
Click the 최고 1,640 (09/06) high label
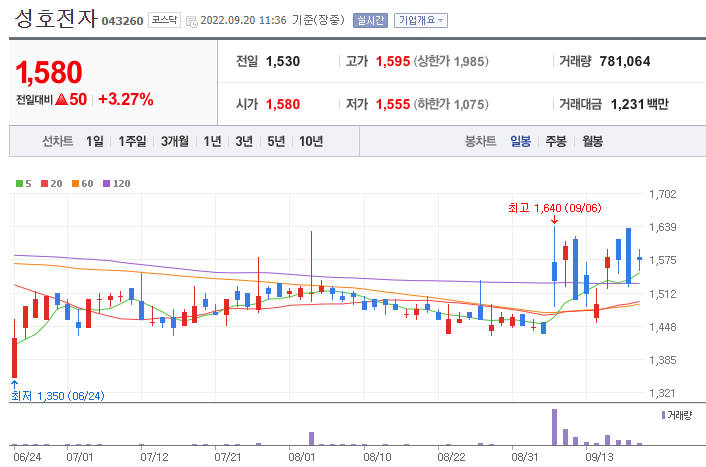point(555,208)
